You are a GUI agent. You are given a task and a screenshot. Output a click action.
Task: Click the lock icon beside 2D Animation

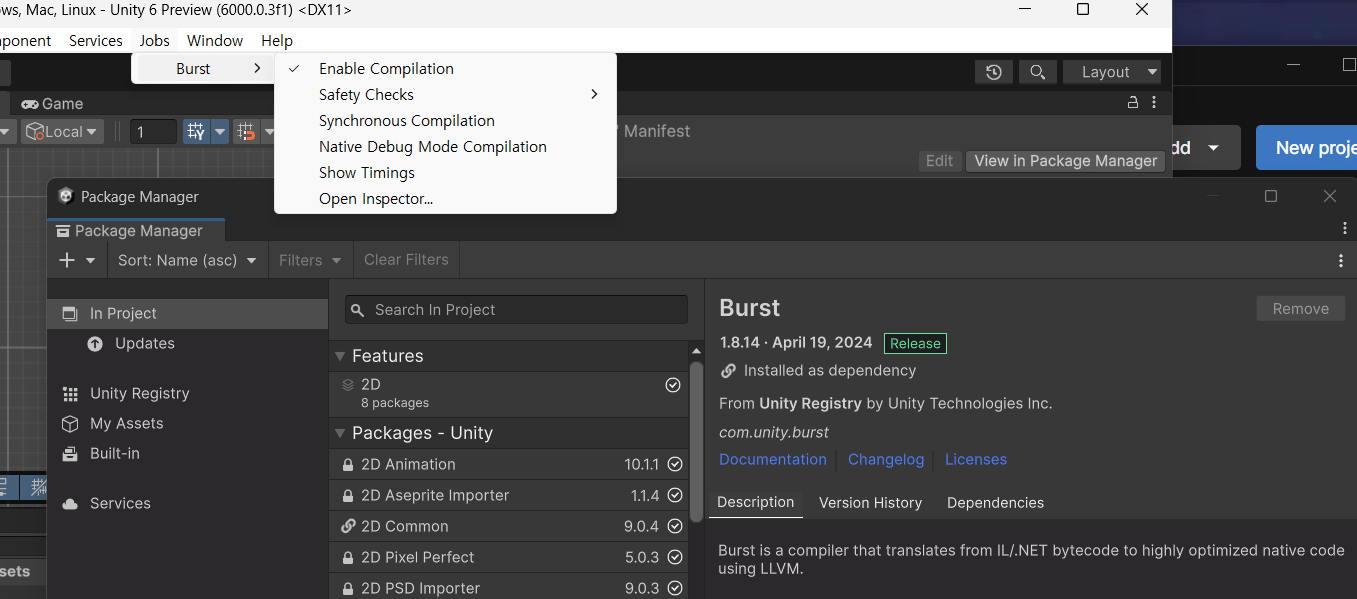coord(348,465)
